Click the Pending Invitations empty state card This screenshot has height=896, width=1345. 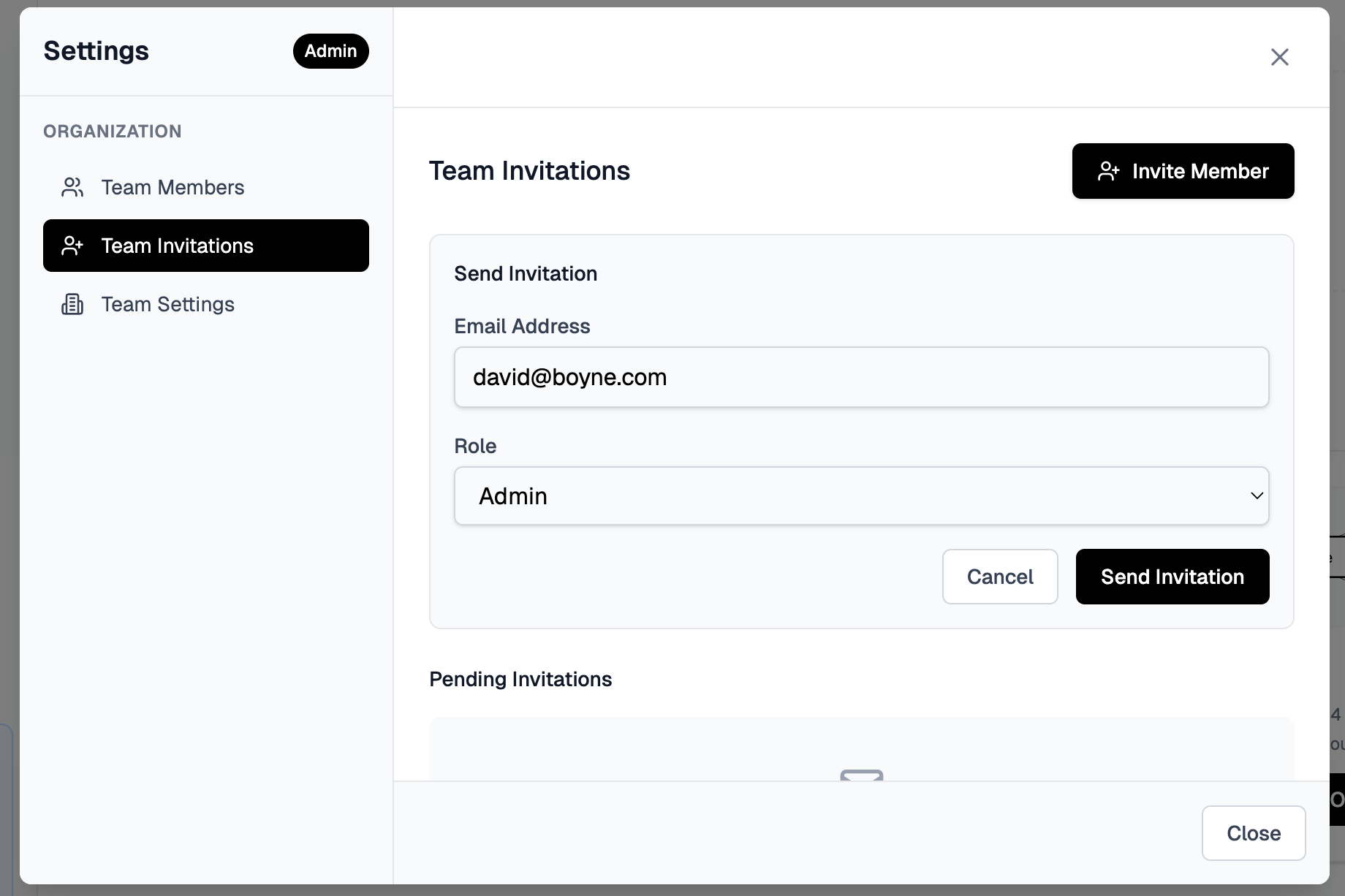click(x=861, y=753)
